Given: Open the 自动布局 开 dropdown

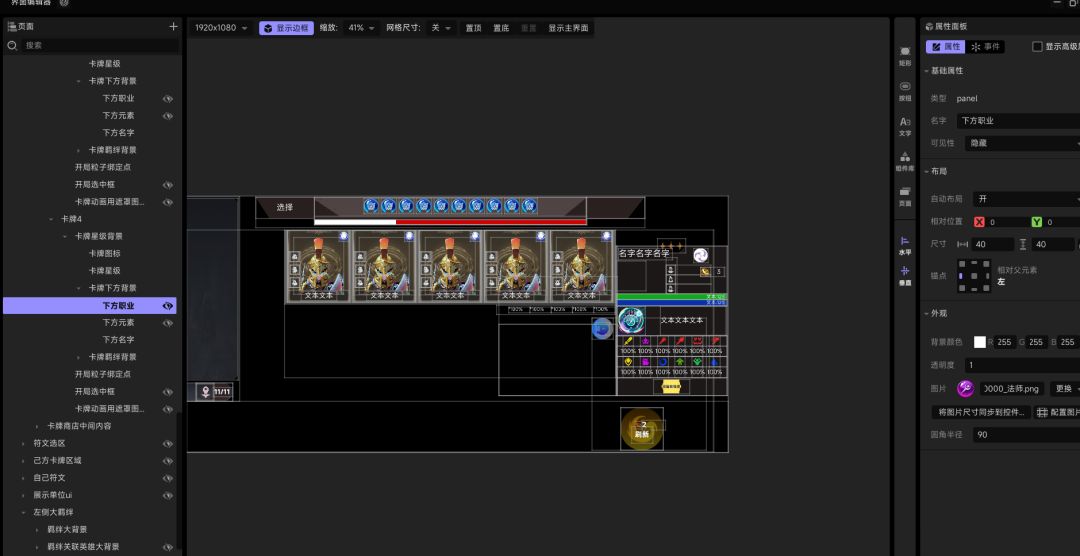Looking at the screenshot, I should pos(1026,199).
